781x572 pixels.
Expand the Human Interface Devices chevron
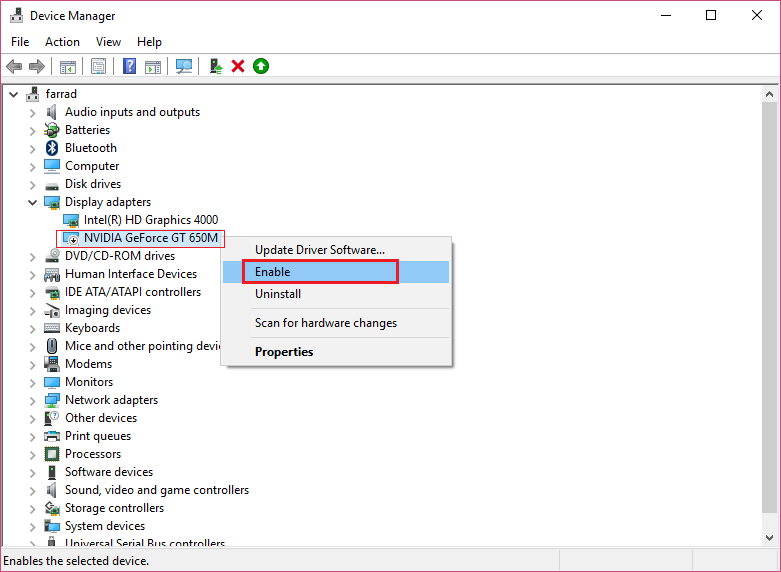33,275
